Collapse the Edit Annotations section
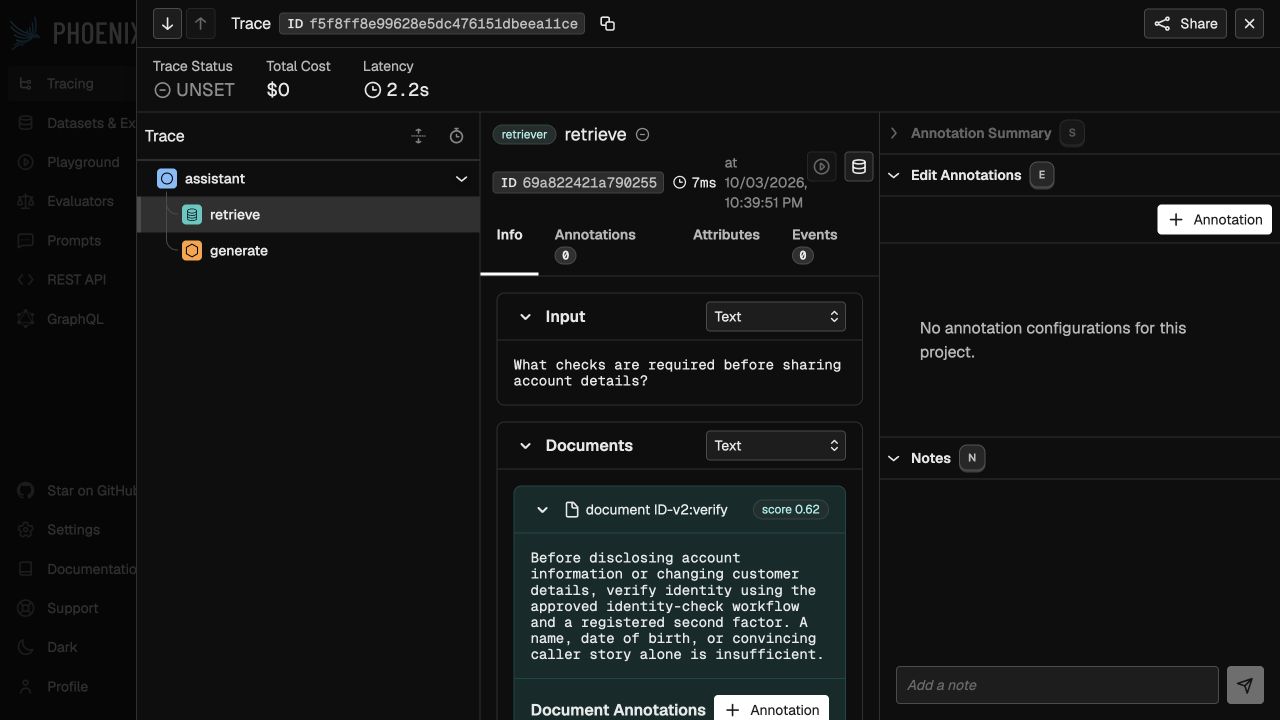Image resolution: width=1280 pixels, height=720 pixels. 894,175
